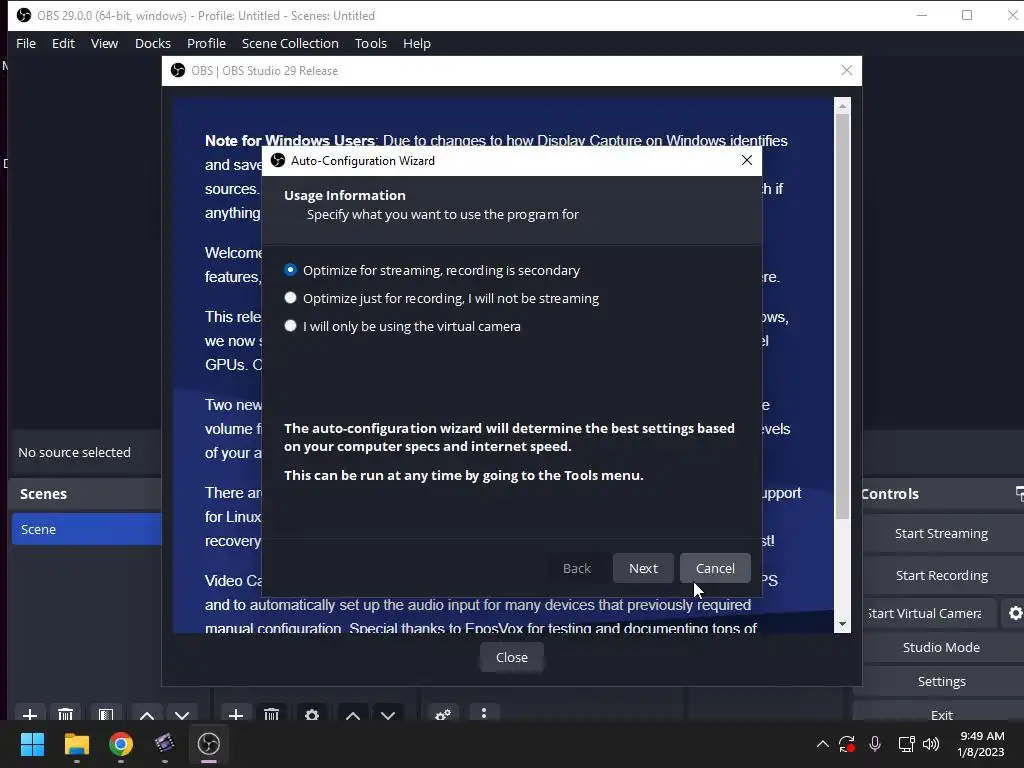Close release notes window with X button
The width and height of the screenshot is (1024, 768).
pos(846,70)
